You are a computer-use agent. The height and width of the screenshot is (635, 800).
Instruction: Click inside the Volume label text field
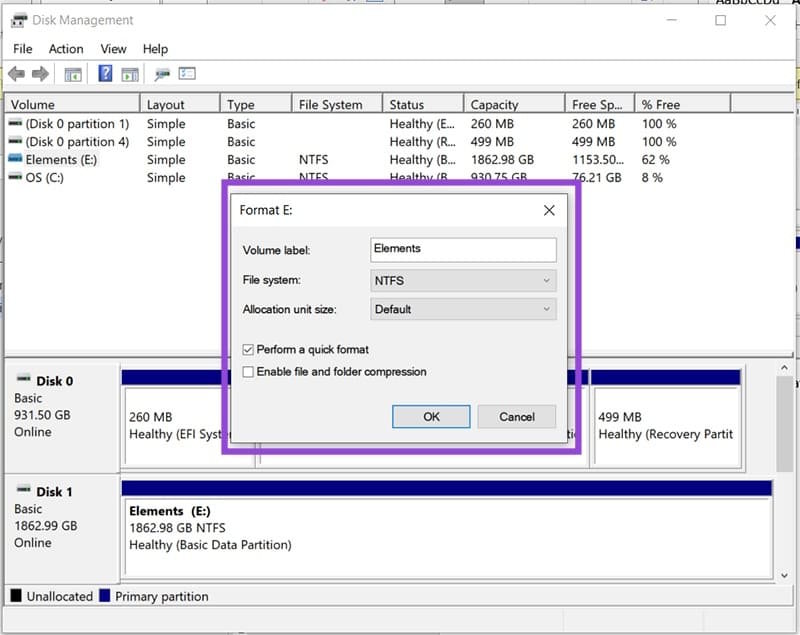(463, 249)
